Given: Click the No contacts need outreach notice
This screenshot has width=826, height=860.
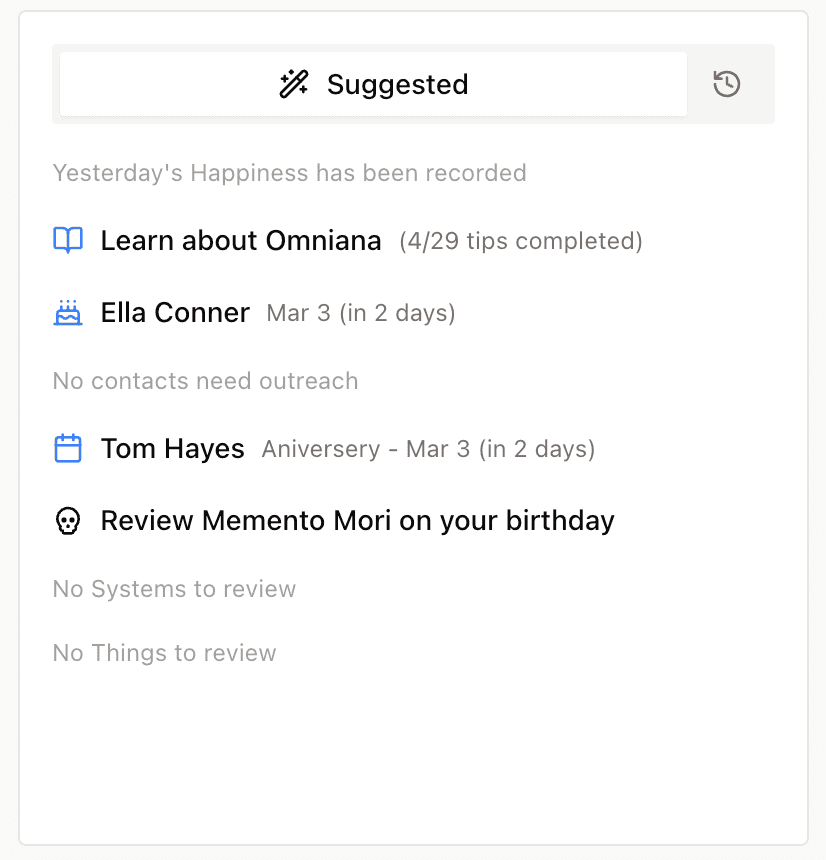Looking at the screenshot, I should (205, 380).
